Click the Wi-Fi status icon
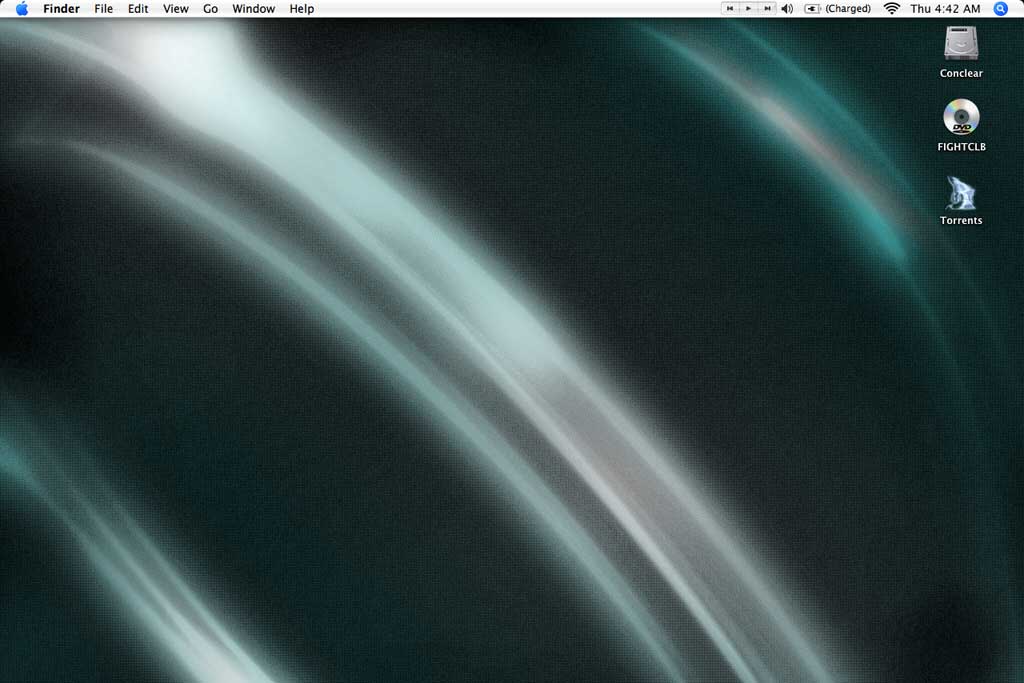This screenshot has height=683, width=1024. click(891, 9)
